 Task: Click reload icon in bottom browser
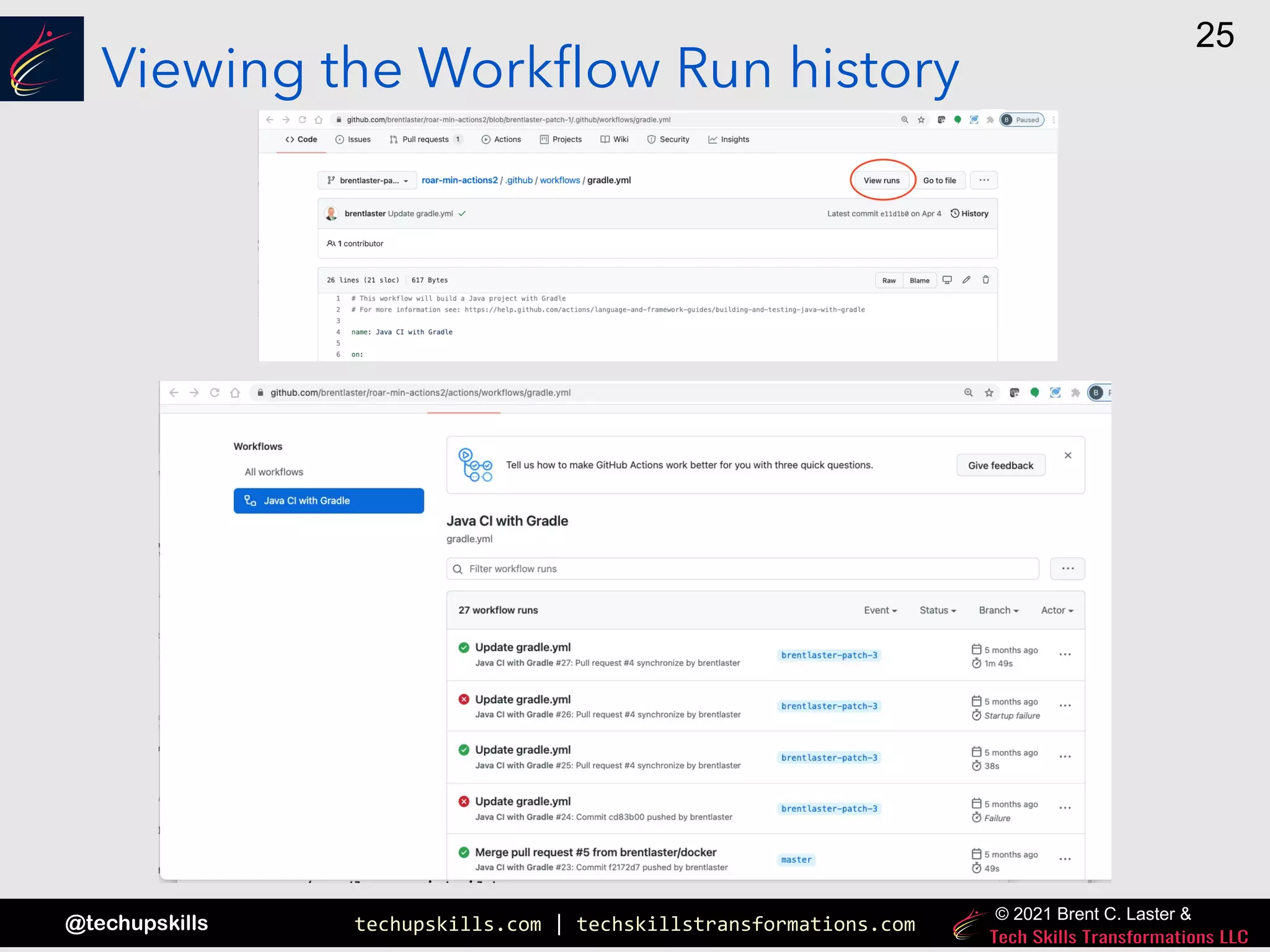[x=215, y=392]
